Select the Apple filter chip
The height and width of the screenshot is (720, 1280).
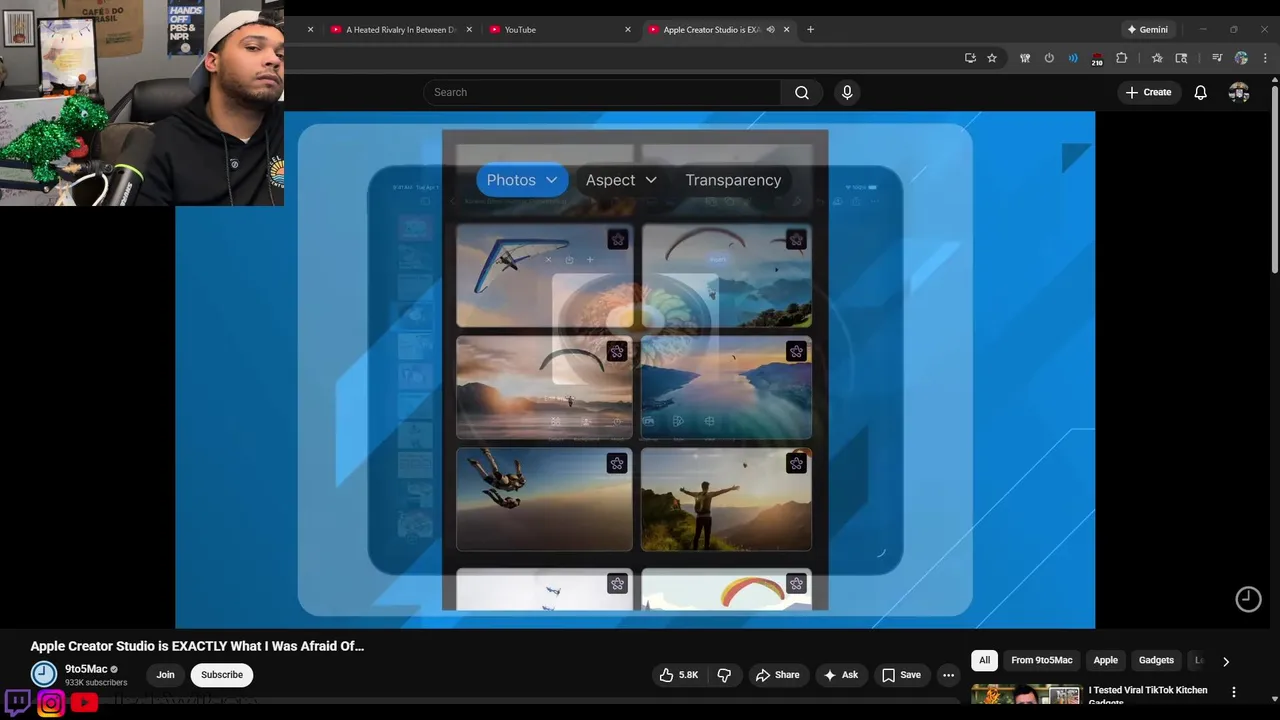[1105, 660]
